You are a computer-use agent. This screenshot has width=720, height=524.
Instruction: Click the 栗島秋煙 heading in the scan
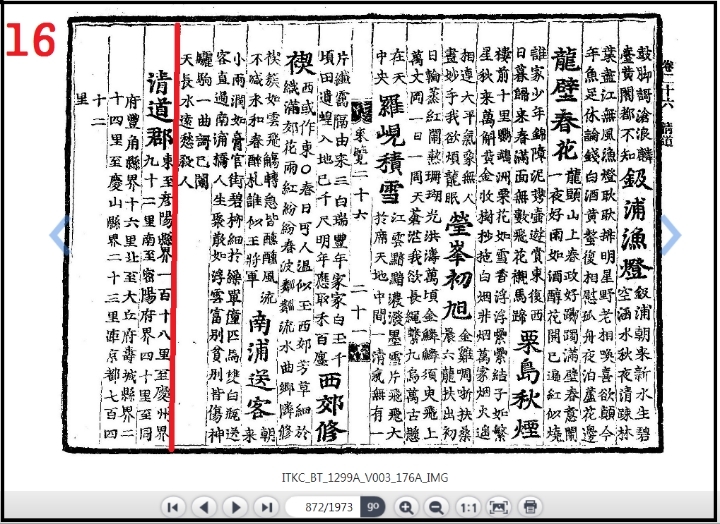[x=528, y=384]
